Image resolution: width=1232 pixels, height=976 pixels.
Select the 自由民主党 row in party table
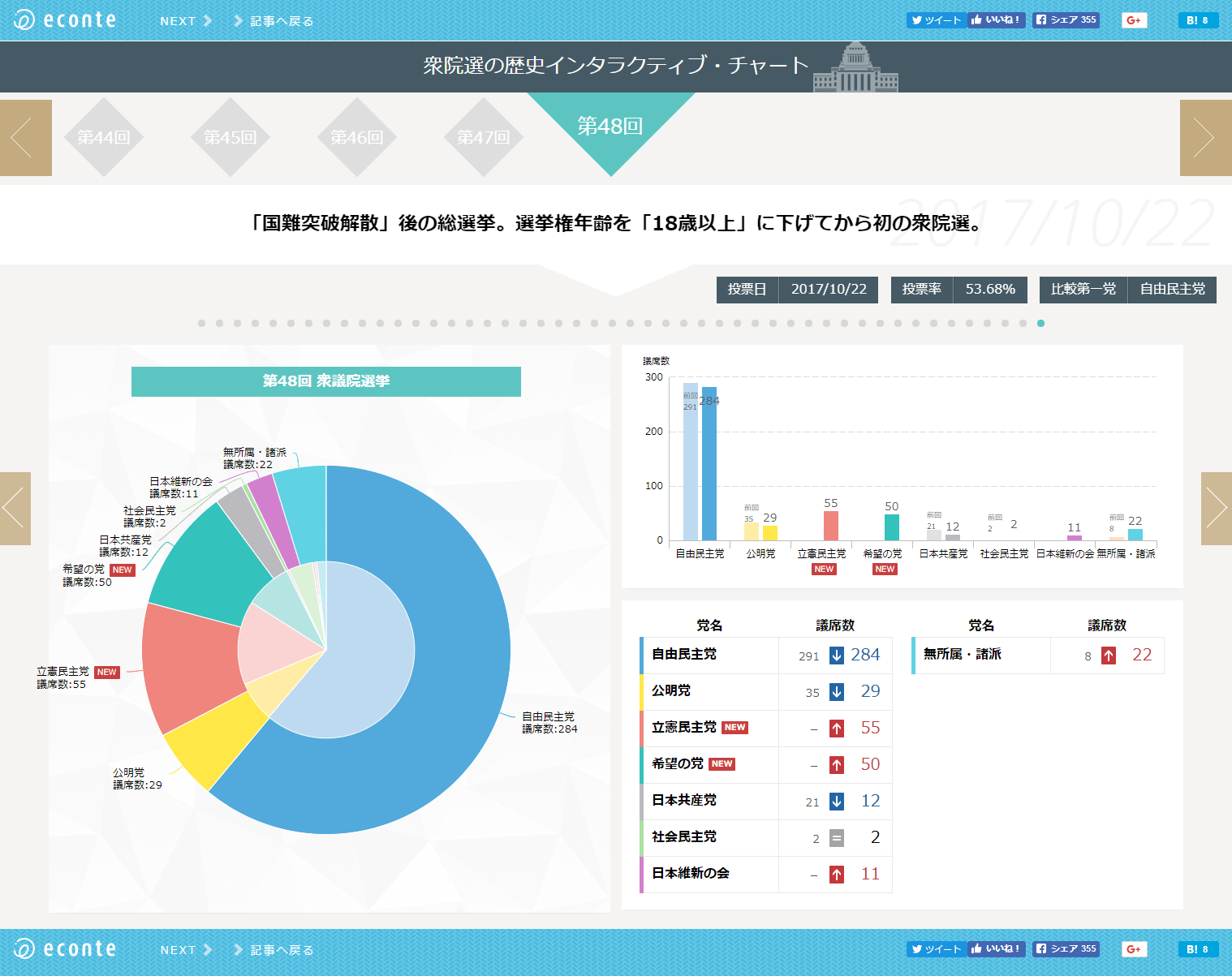709,655
